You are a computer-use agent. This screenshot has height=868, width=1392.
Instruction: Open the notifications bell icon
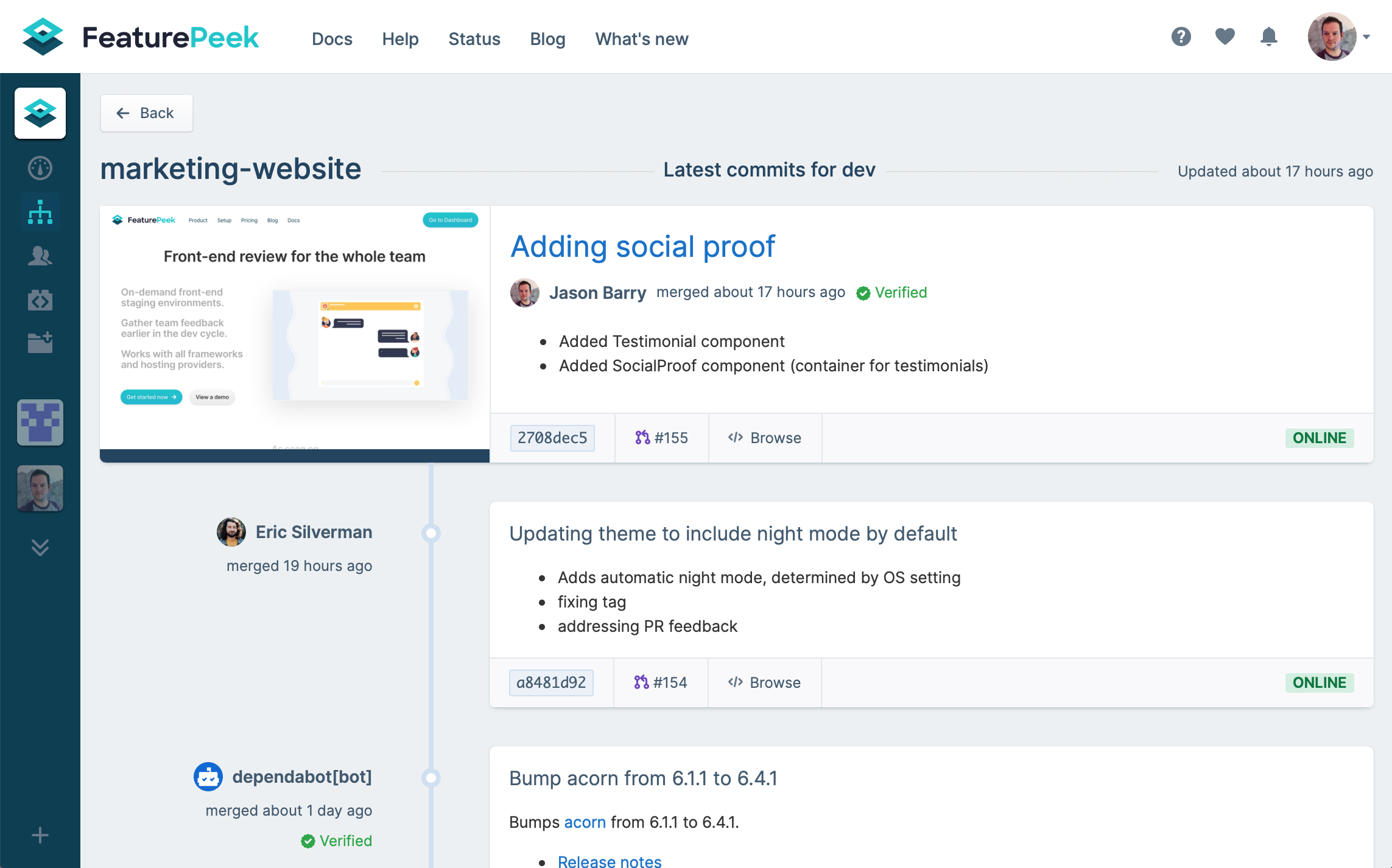click(x=1268, y=37)
